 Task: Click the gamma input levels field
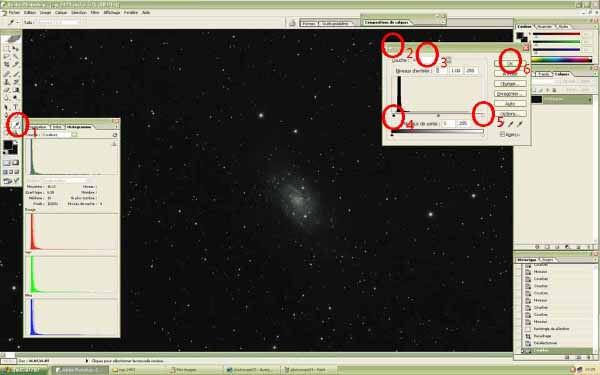(x=455, y=71)
